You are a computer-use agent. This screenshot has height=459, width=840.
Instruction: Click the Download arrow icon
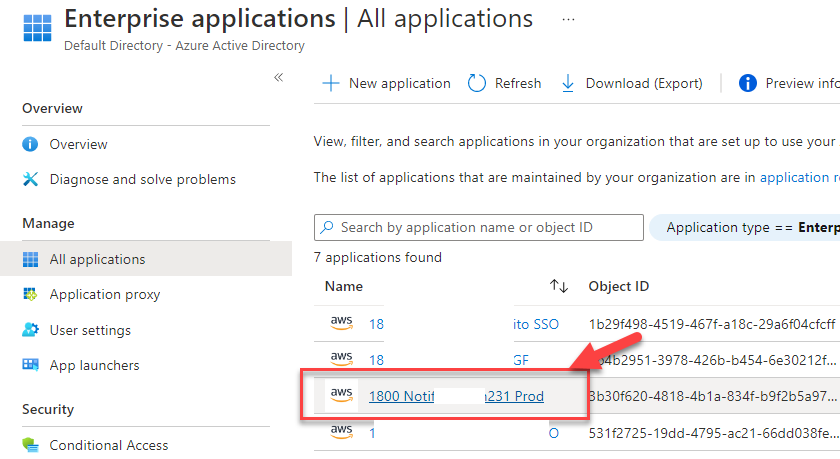click(x=568, y=84)
